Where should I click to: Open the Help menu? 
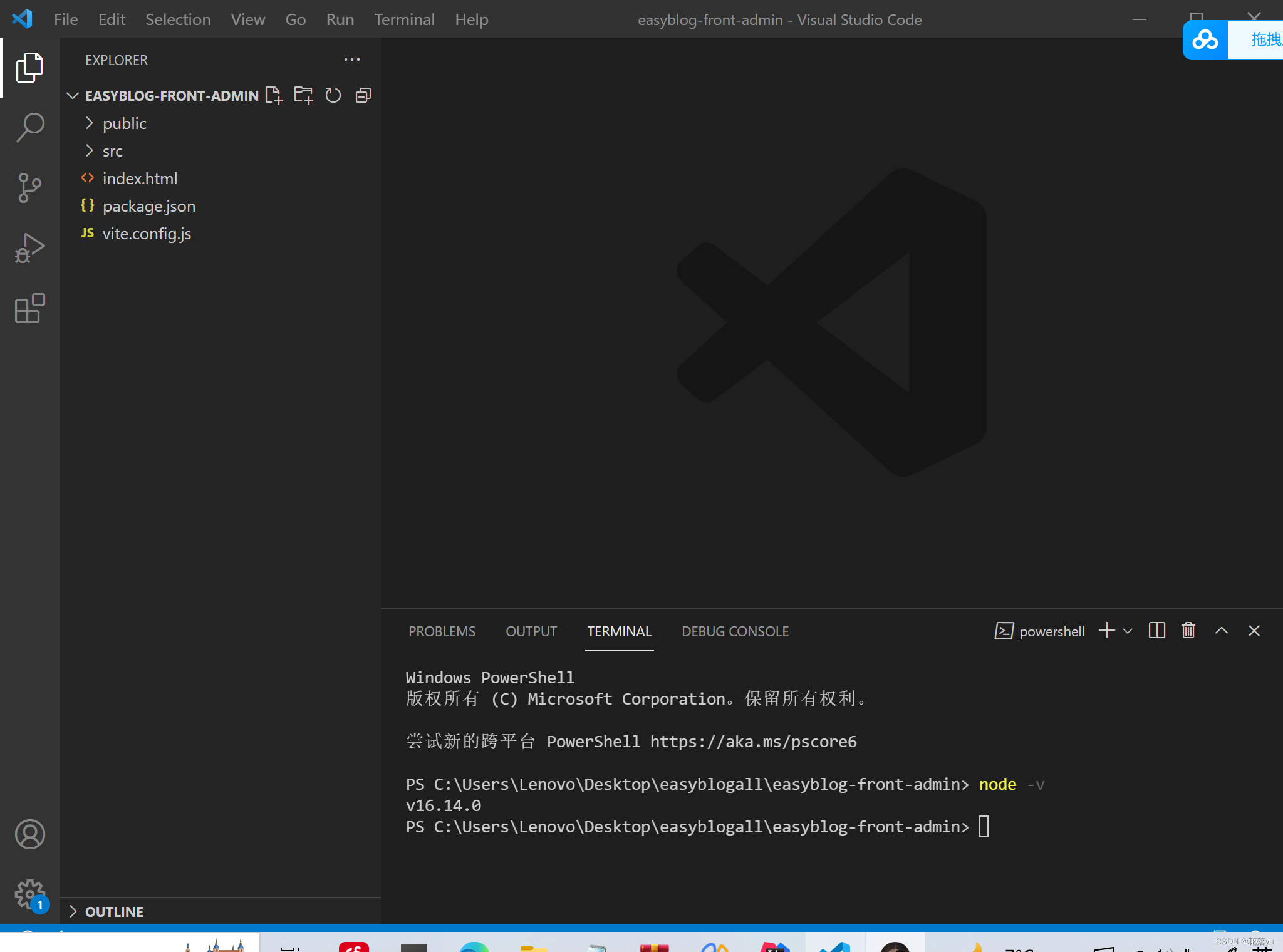coord(471,19)
